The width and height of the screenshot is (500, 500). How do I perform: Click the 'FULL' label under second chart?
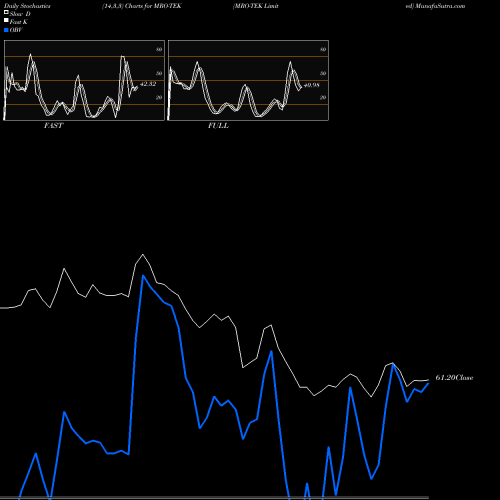pos(218,126)
